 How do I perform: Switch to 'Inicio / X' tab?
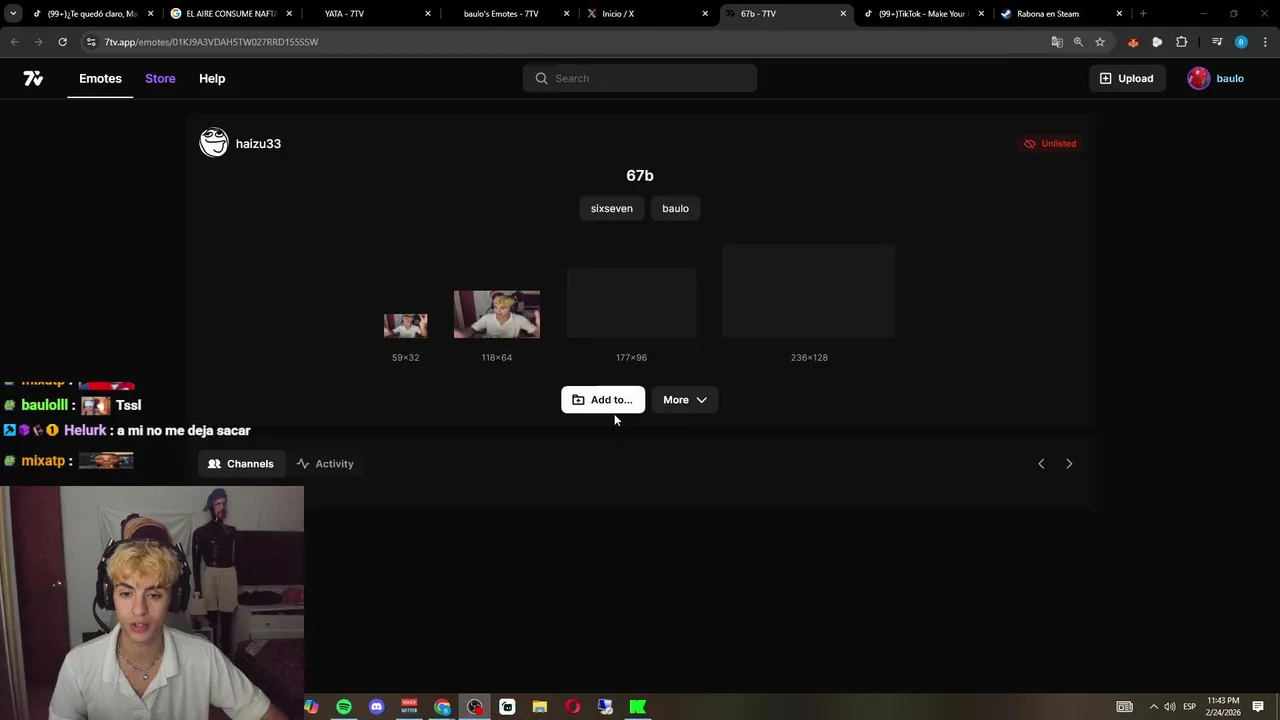(648, 14)
